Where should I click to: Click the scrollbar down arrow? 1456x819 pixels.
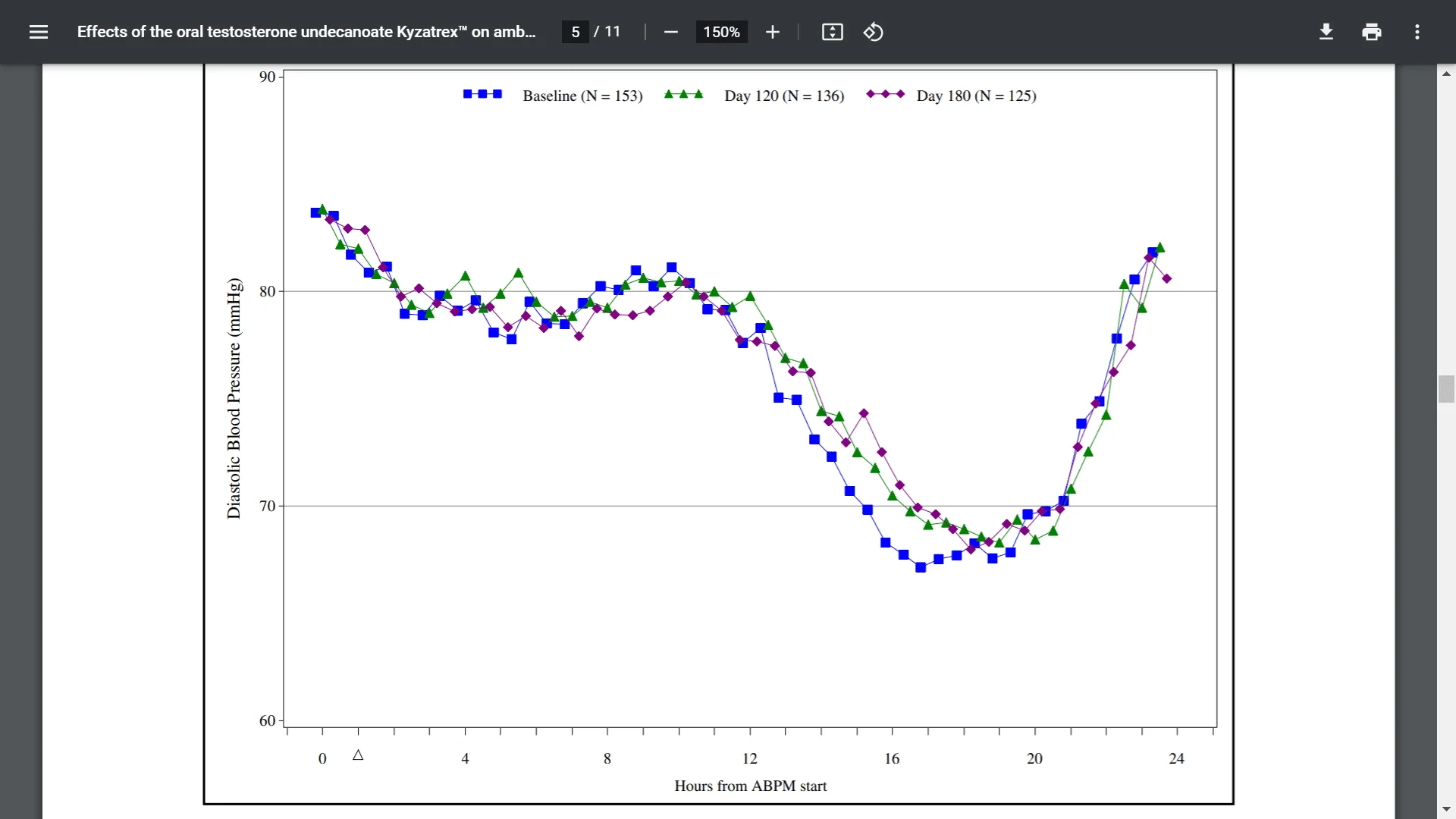coord(1446,809)
